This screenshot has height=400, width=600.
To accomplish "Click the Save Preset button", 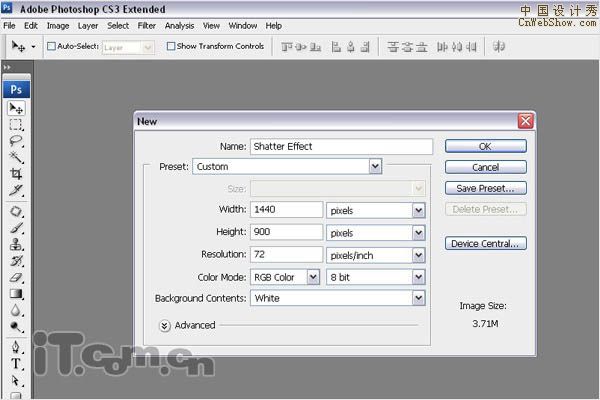I will 486,188.
